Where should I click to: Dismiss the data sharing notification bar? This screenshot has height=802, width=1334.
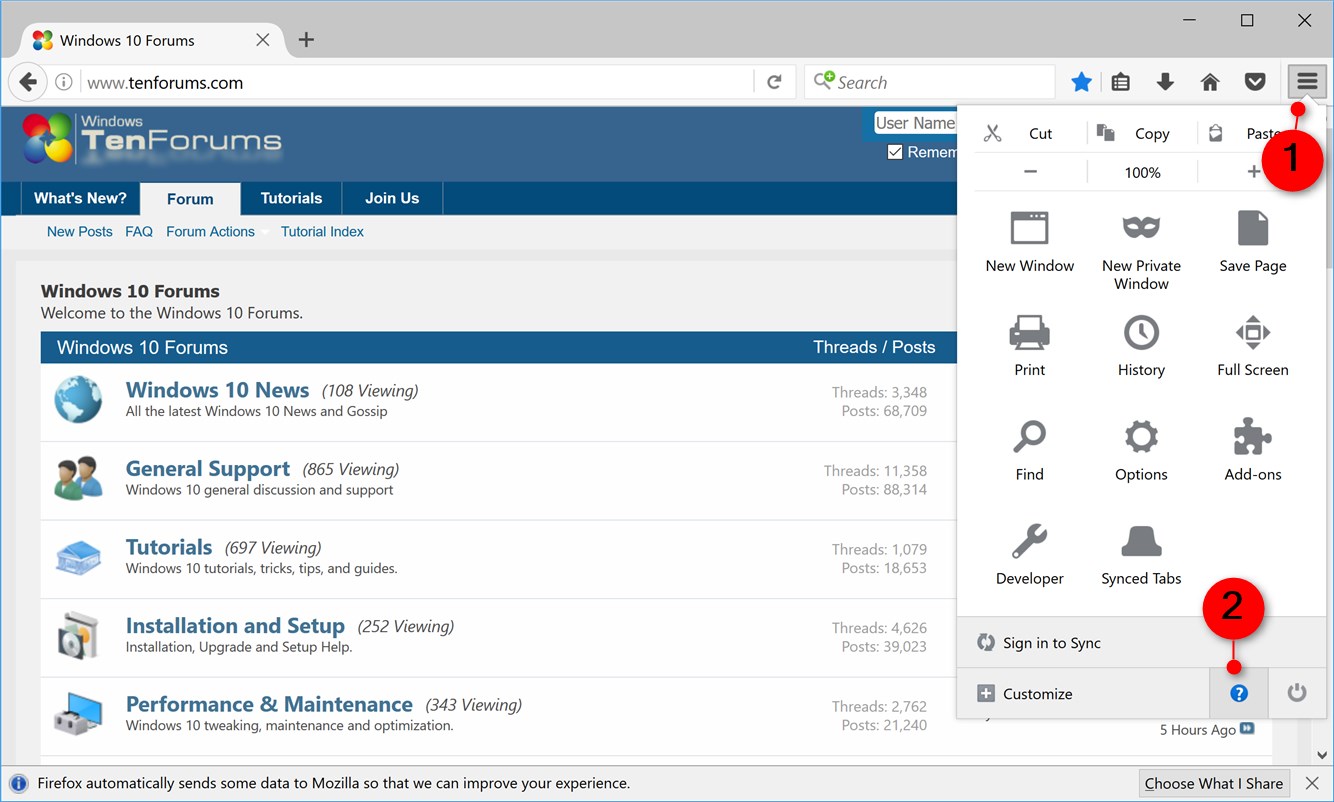point(1312,783)
